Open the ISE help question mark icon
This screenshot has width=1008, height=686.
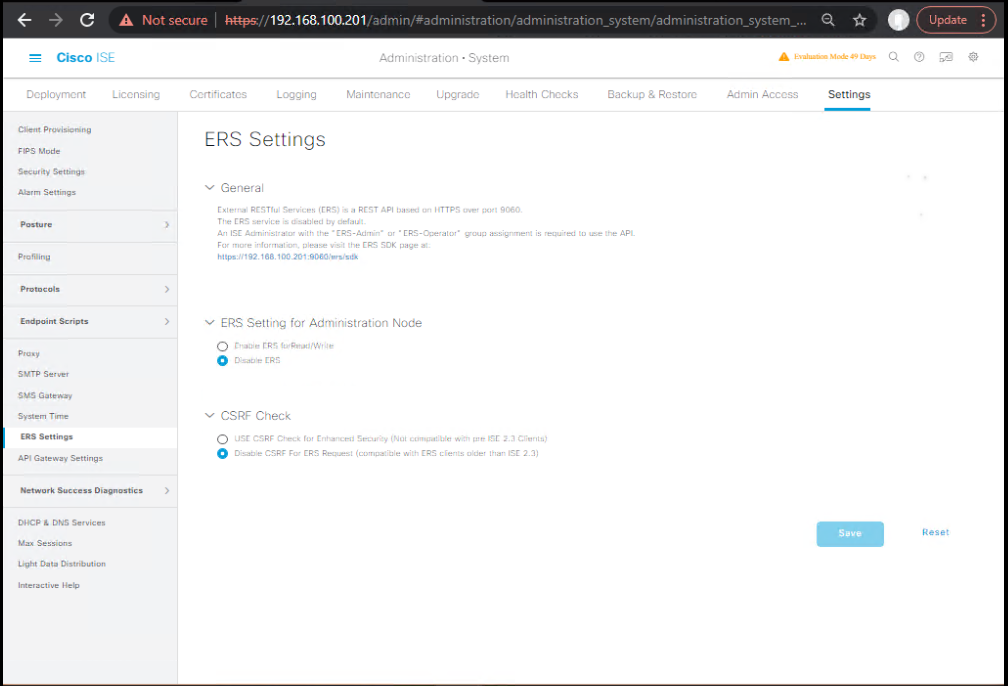(919, 57)
